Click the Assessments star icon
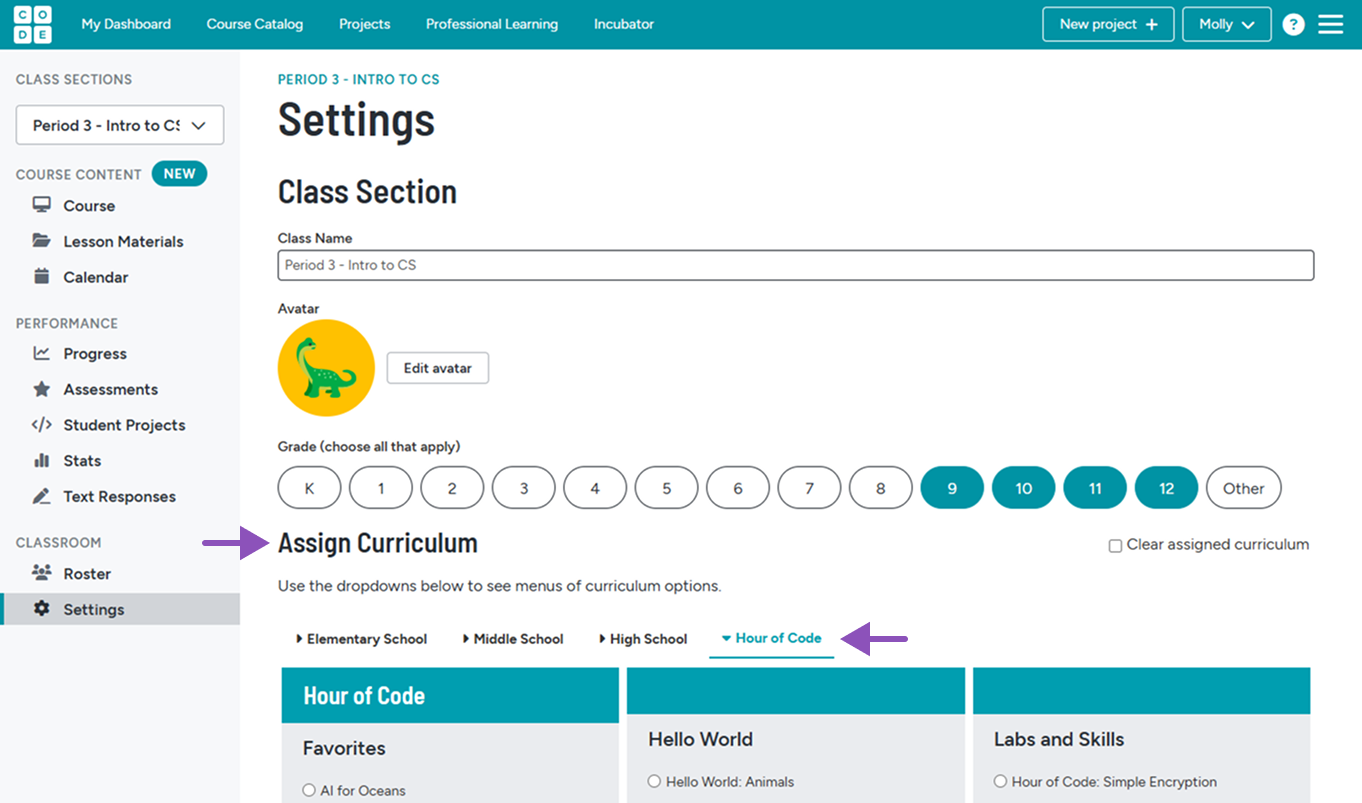 (41, 389)
